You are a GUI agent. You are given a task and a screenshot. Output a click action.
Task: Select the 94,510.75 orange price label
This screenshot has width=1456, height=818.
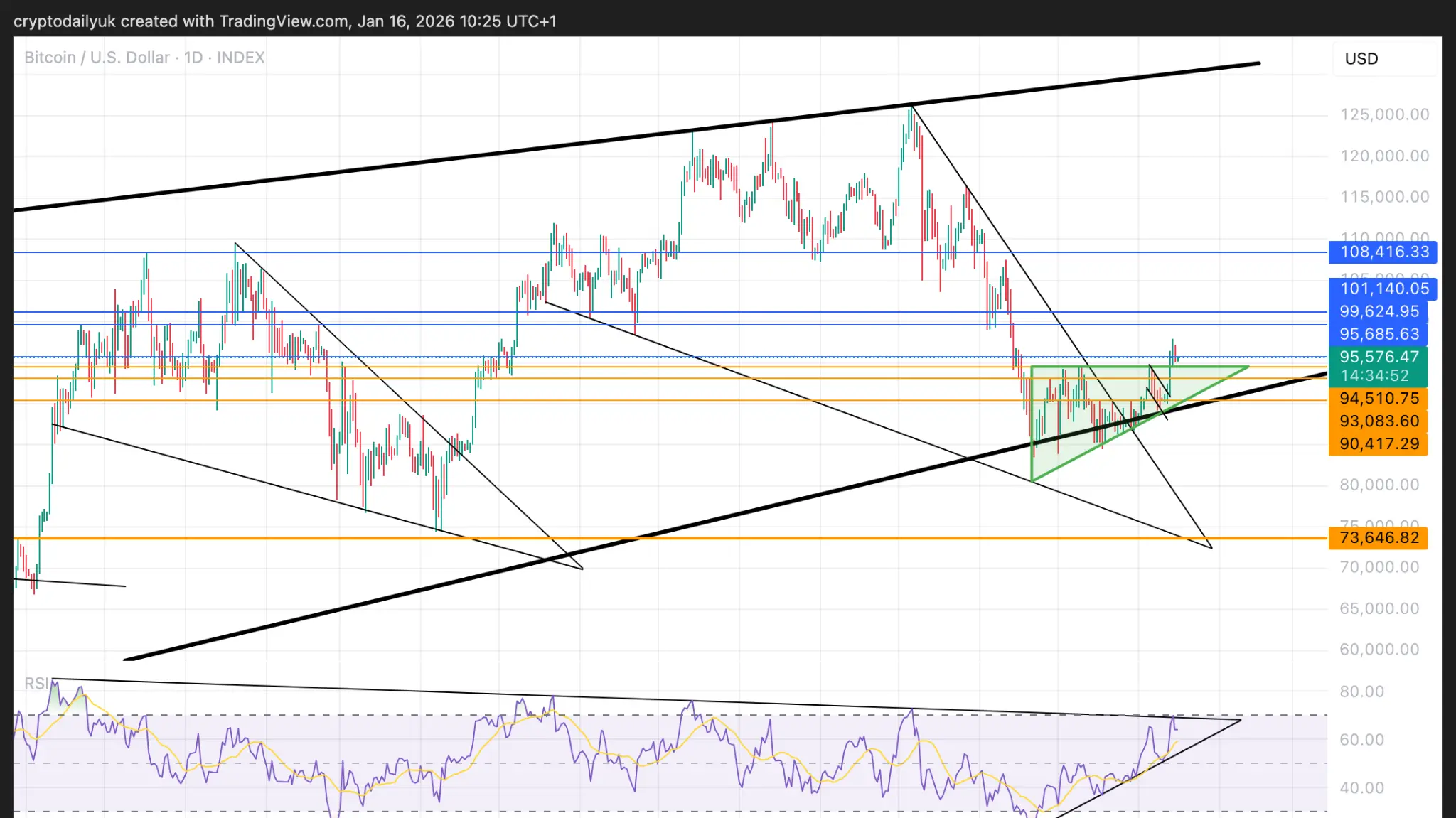coord(1379,399)
